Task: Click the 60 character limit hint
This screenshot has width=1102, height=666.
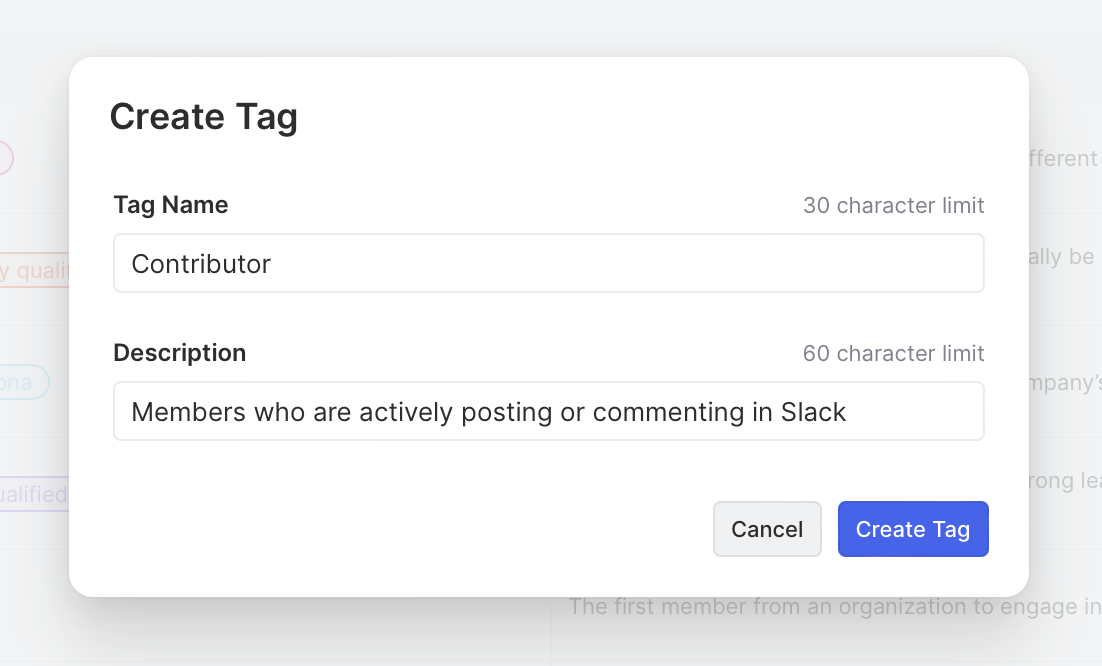Action: (x=893, y=354)
